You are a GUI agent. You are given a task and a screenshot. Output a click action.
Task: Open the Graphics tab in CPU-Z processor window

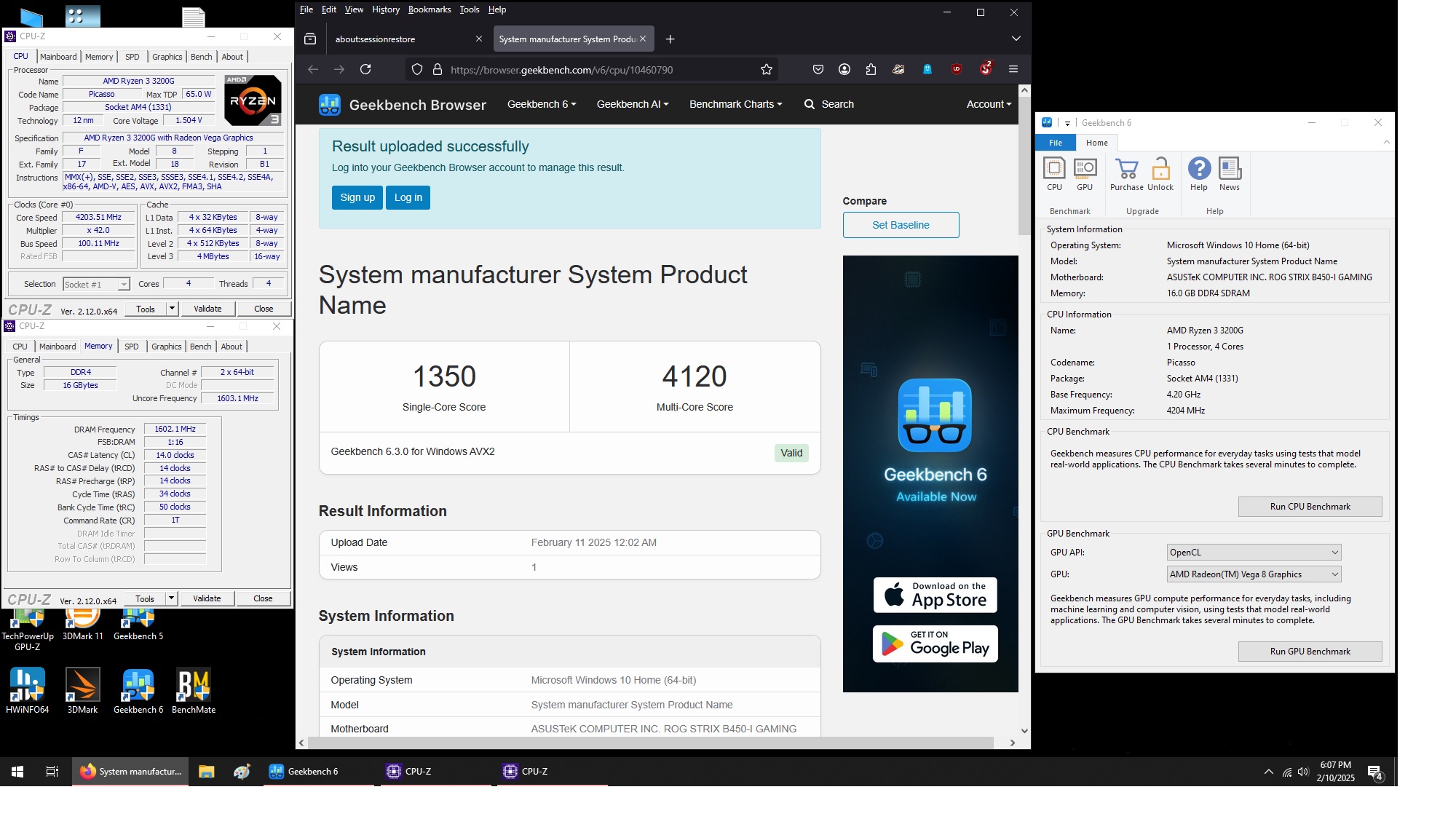click(x=167, y=57)
